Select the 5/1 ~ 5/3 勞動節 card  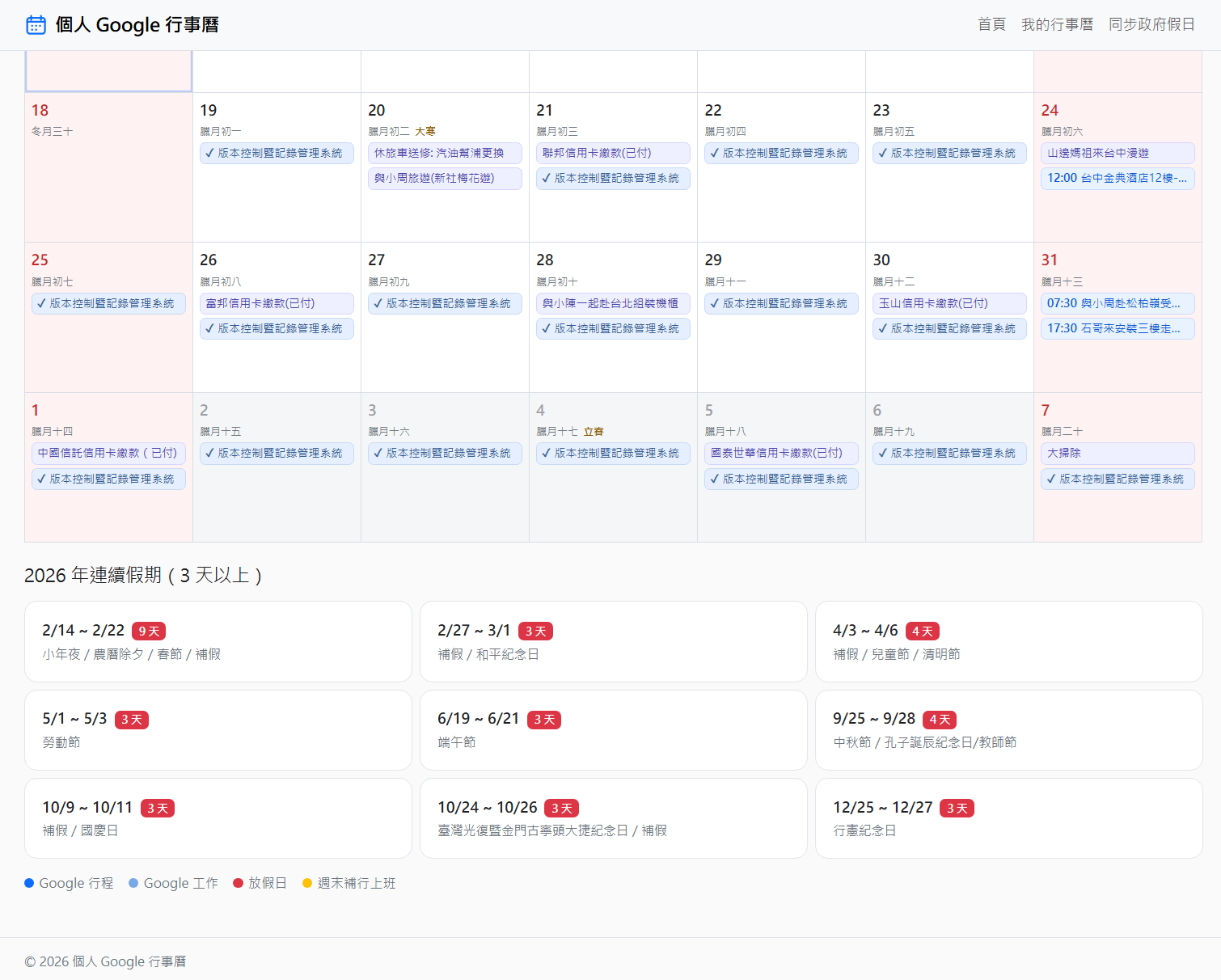point(218,730)
